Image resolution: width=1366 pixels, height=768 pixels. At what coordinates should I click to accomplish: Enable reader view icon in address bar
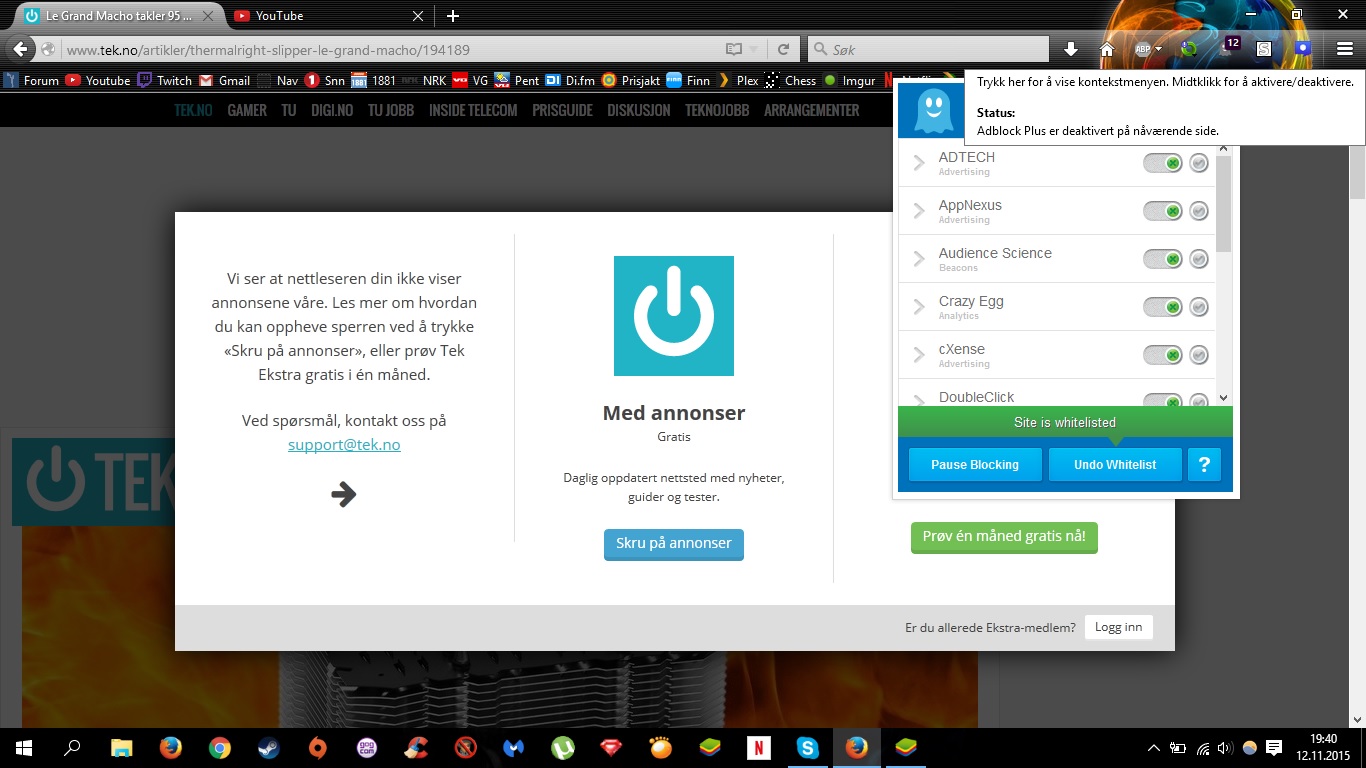point(734,49)
